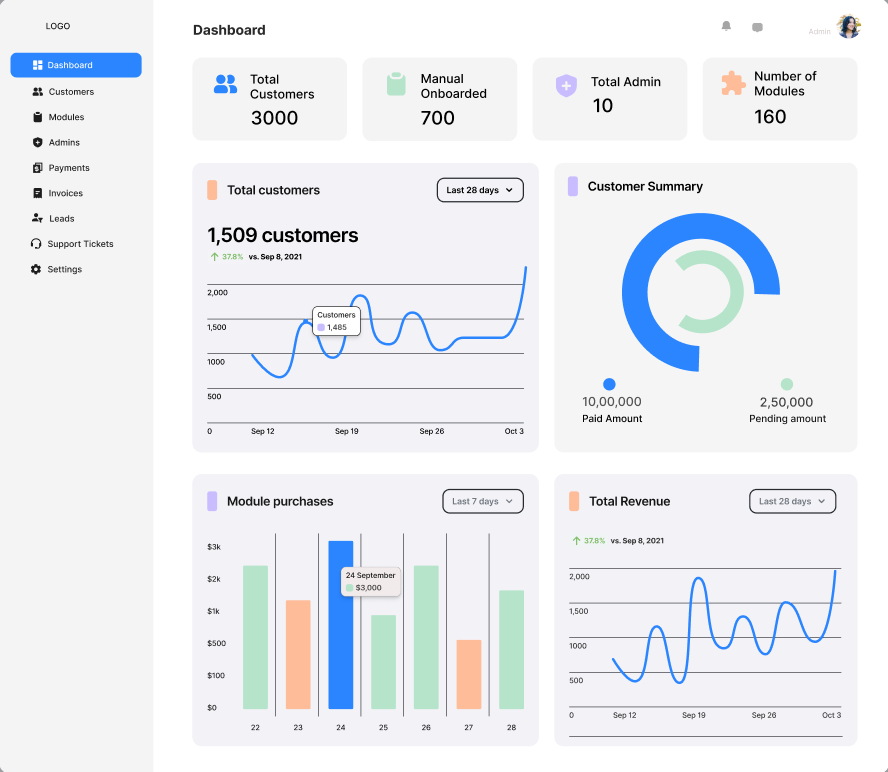Select the highlighted Dashboard sidebar button
Viewport: 888px width, 772px height.
point(76,65)
